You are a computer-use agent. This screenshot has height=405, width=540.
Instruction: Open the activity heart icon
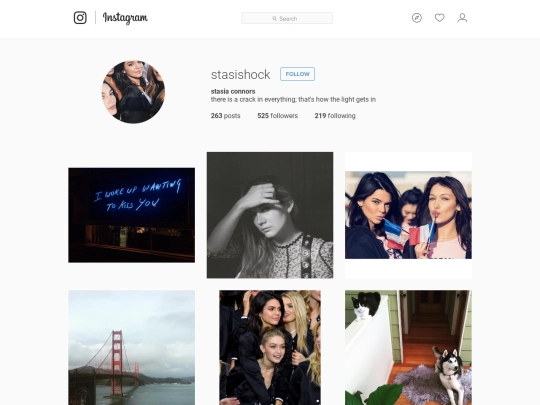tap(439, 18)
